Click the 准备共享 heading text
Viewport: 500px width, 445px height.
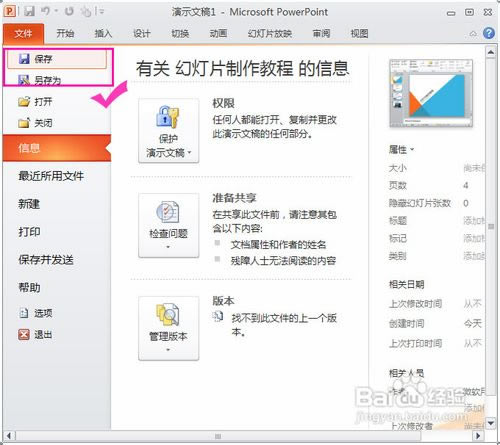[234, 198]
